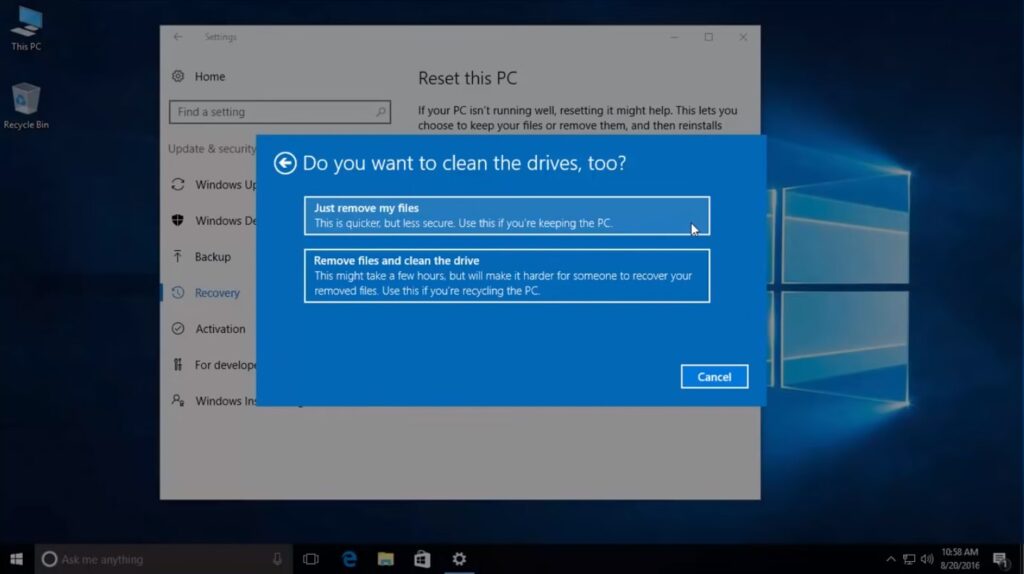This screenshot has height=574, width=1024.
Task: Launch Microsoft Edge from taskbar
Action: click(349, 559)
